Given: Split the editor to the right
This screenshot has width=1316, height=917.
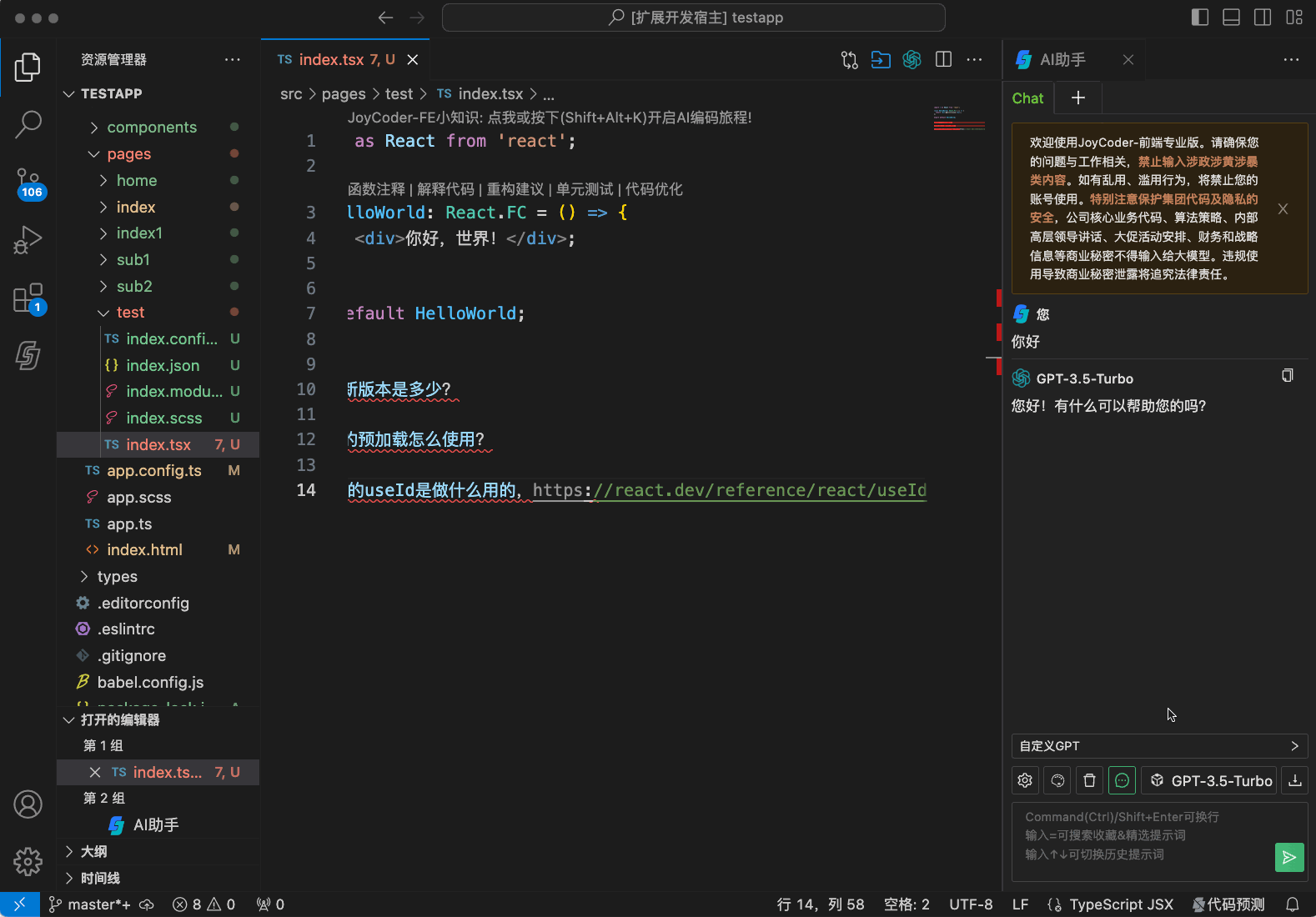Looking at the screenshot, I should pyautogui.click(x=943, y=60).
